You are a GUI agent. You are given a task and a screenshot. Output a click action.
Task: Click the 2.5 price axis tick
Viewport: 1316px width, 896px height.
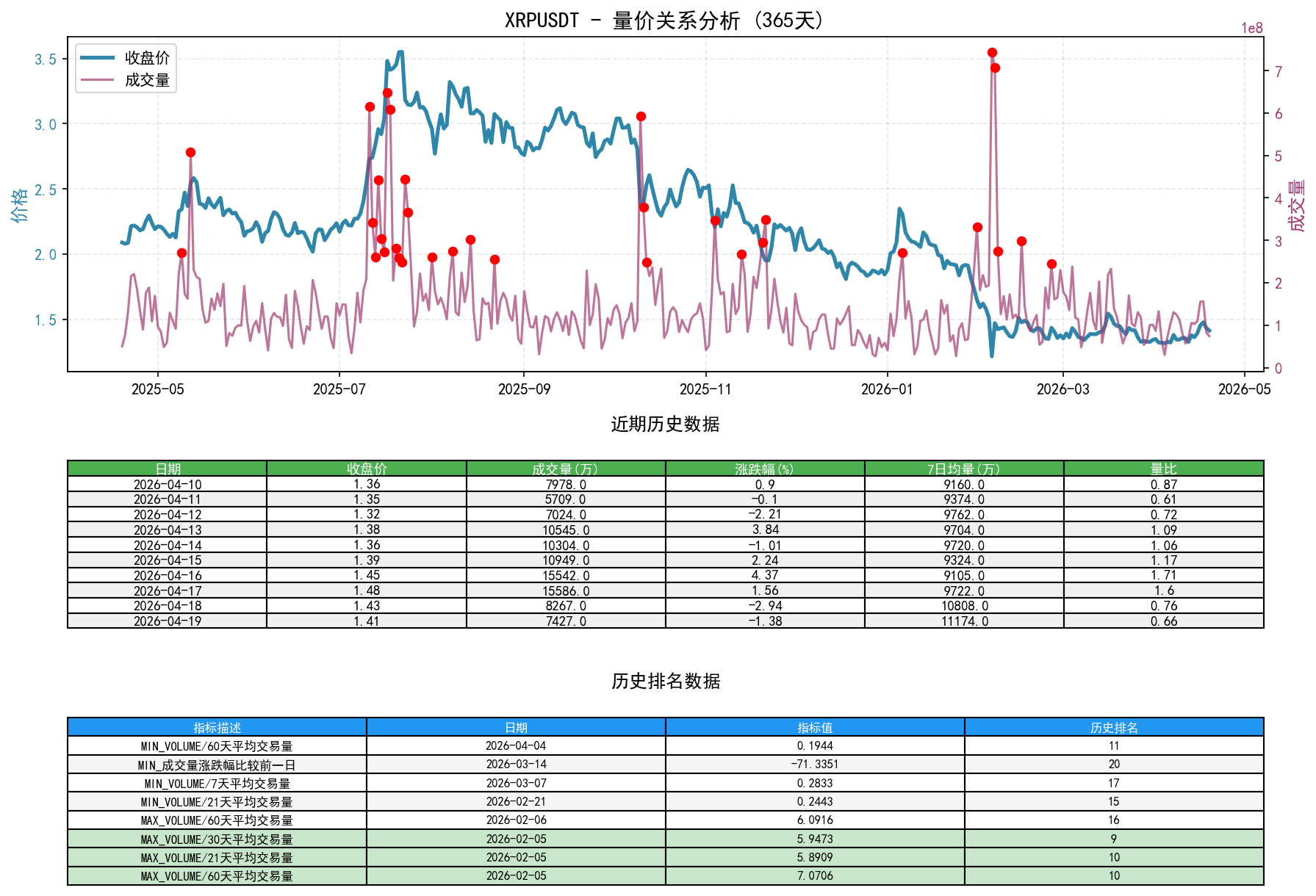[46, 190]
